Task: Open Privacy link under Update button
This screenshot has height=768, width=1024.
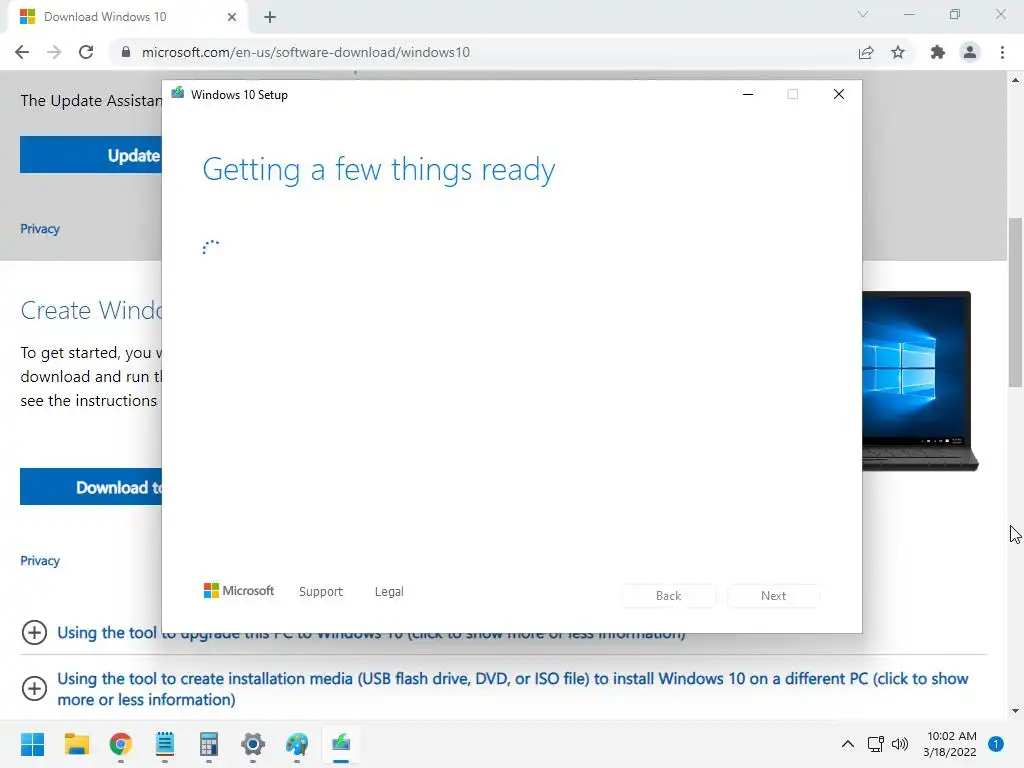Action: pos(40,229)
